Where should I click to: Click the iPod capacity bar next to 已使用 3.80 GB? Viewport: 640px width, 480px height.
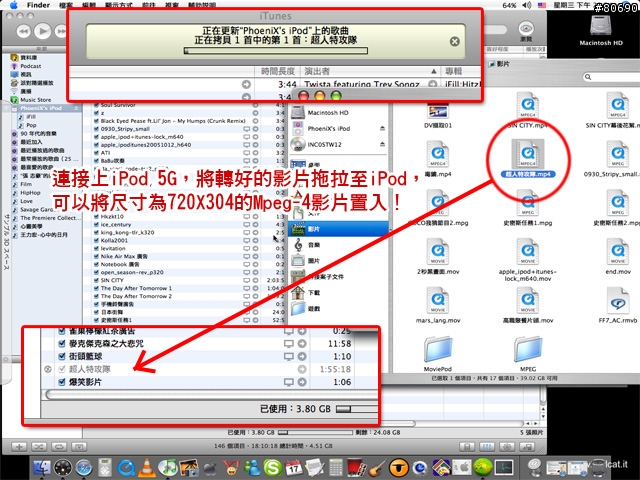pos(315,432)
